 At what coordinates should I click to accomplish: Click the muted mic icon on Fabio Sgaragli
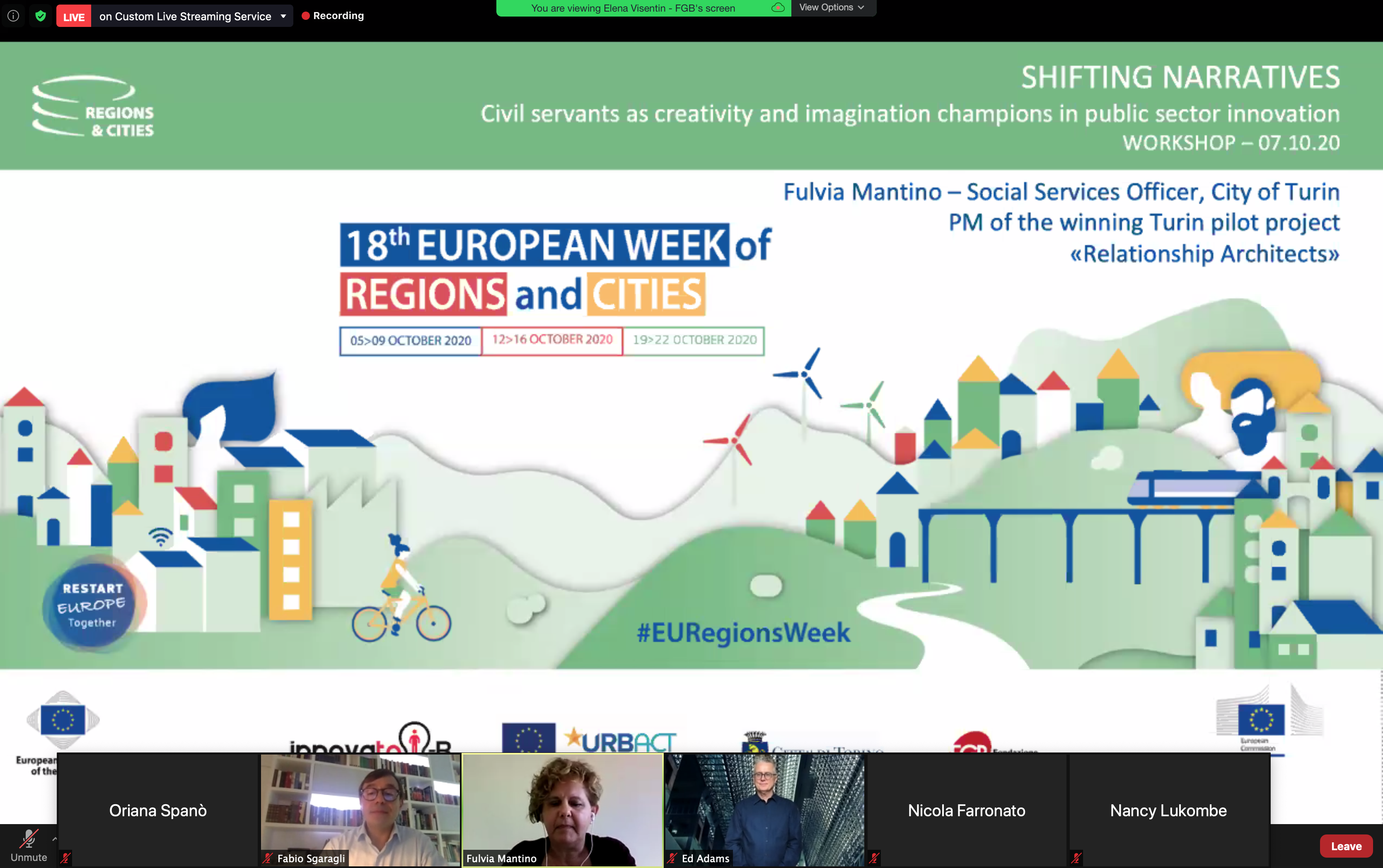[x=268, y=858]
